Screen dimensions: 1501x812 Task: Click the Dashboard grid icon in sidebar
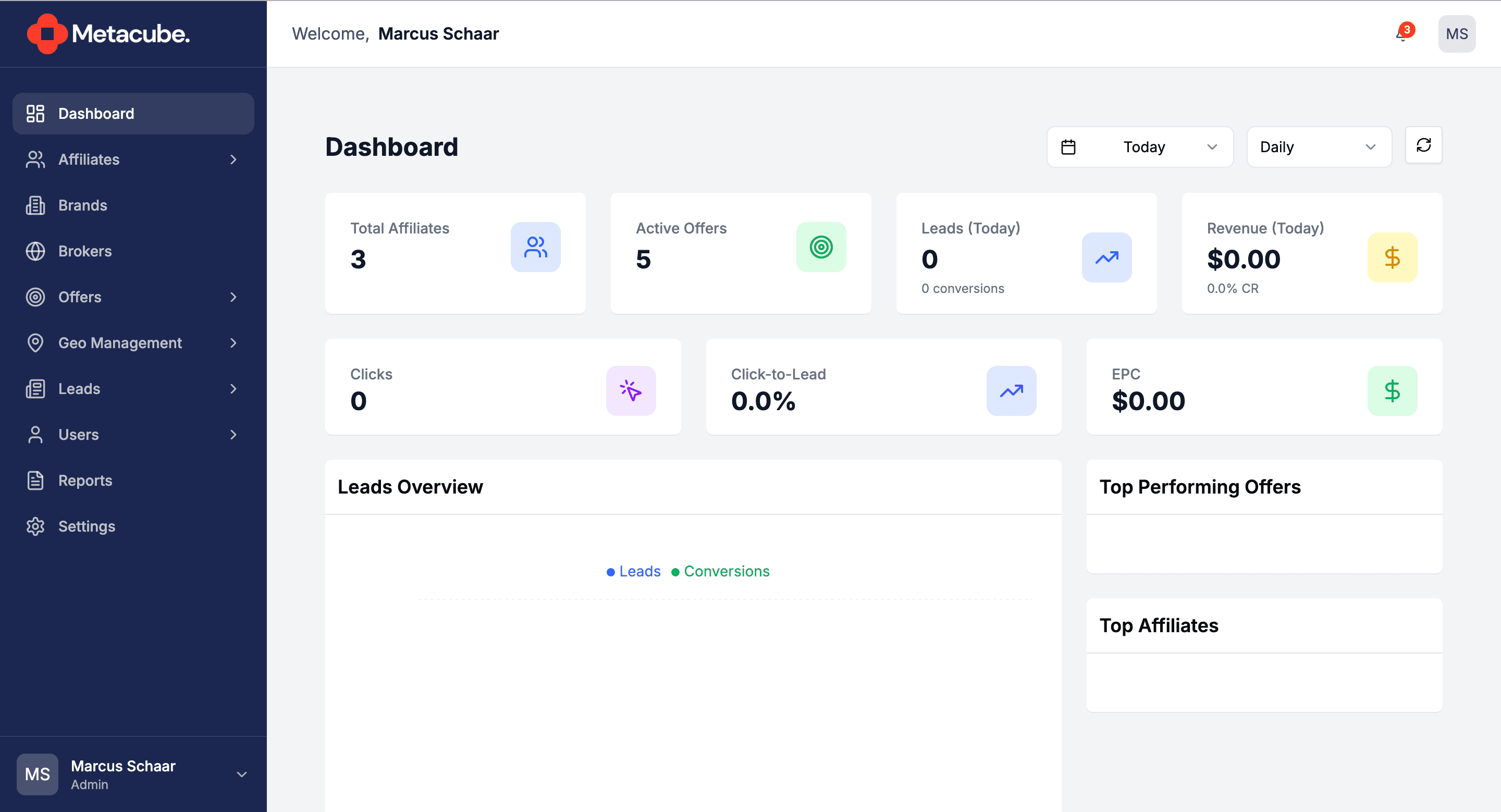[x=35, y=114]
